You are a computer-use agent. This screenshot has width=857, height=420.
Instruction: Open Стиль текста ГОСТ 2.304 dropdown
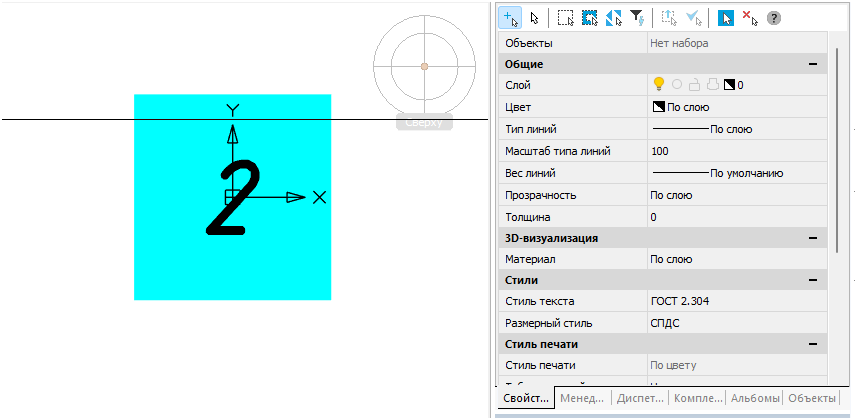tap(737, 301)
